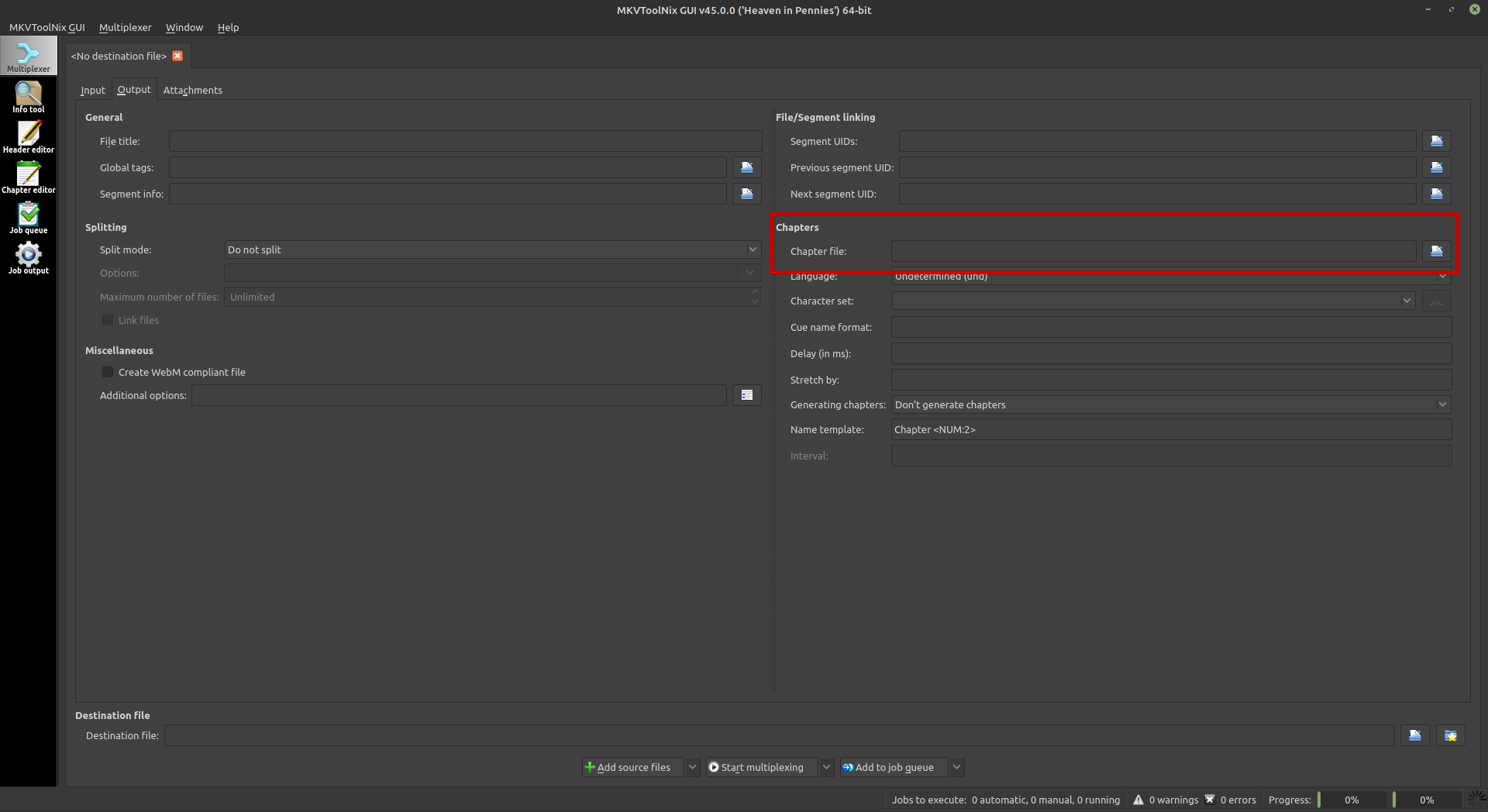Open recent destination directories button
1488x812 pixels.
coord(1451,735)
